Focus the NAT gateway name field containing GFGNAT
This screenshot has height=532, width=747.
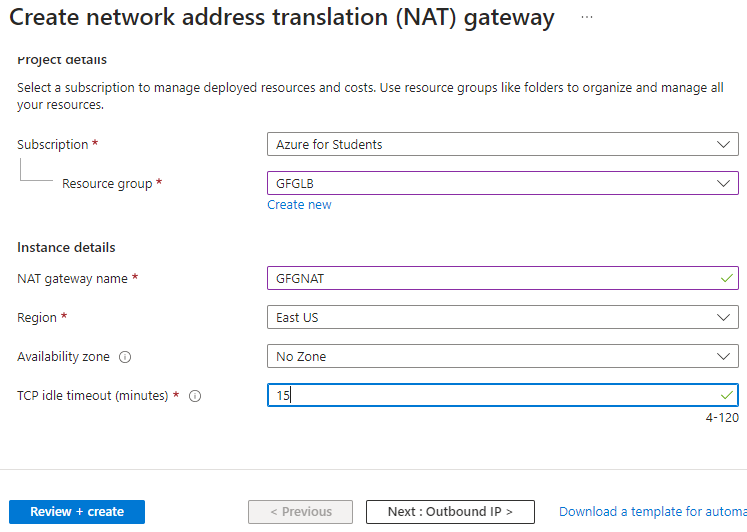pos(490,279)
